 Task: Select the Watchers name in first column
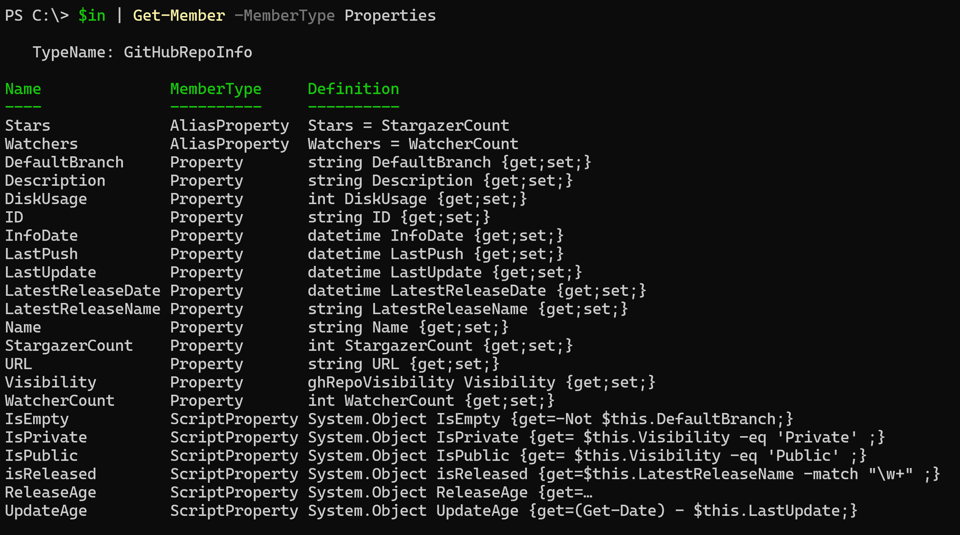(41, 144)
